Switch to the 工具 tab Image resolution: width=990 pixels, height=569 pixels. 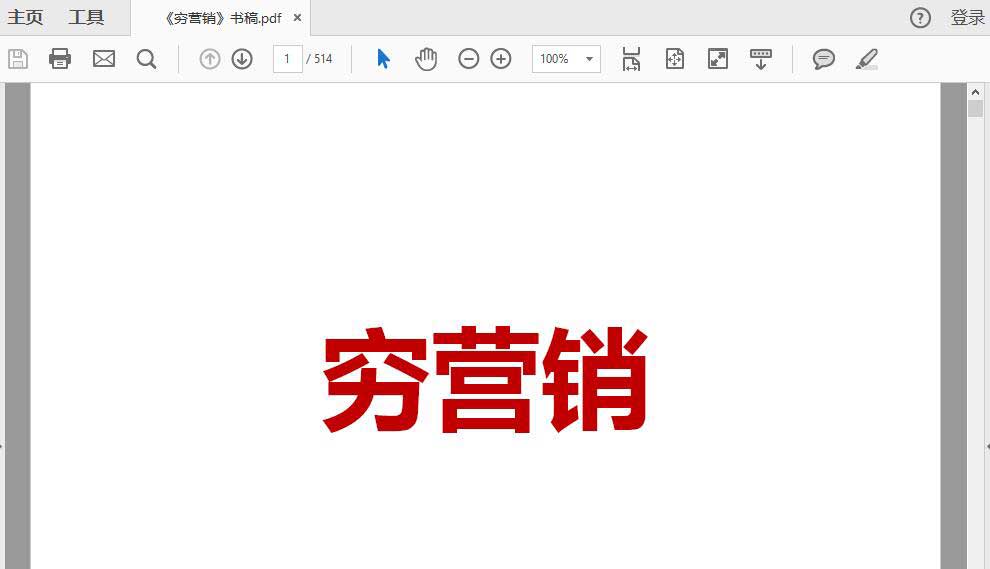click(x=86, y=17)
